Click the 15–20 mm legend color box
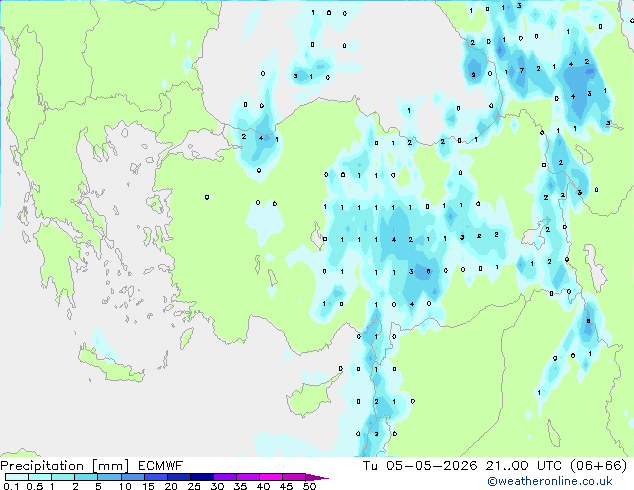The height and width of the screenshot is (490, 634). [156, 477]
